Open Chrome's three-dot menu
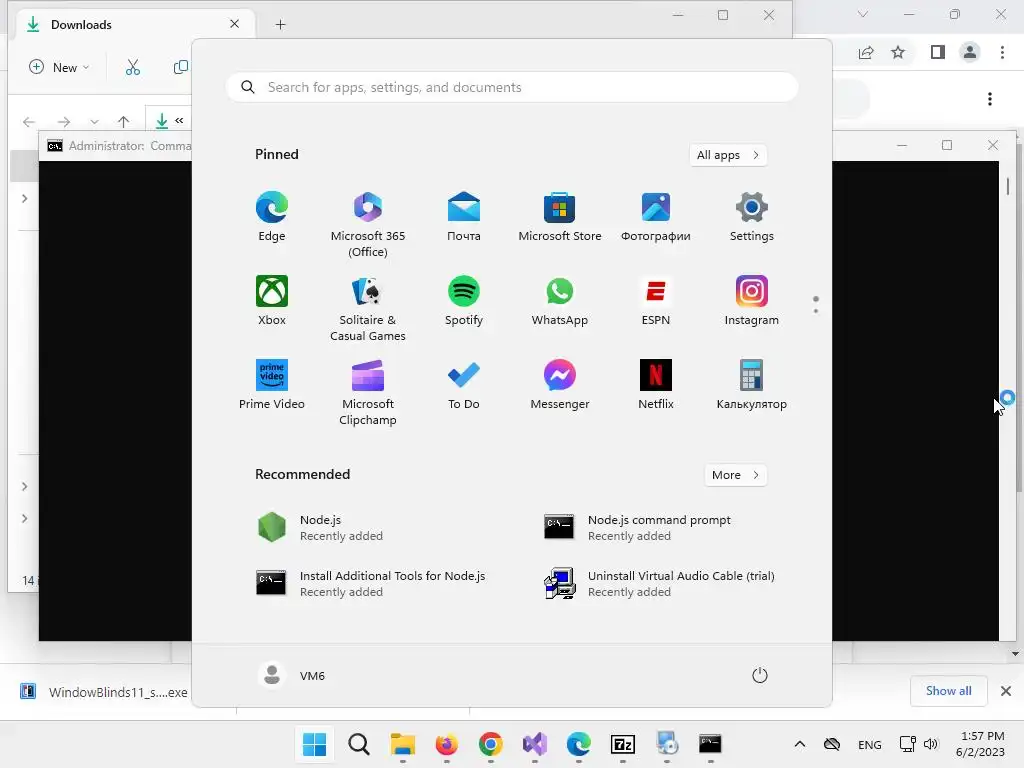 click(1002, 52)
